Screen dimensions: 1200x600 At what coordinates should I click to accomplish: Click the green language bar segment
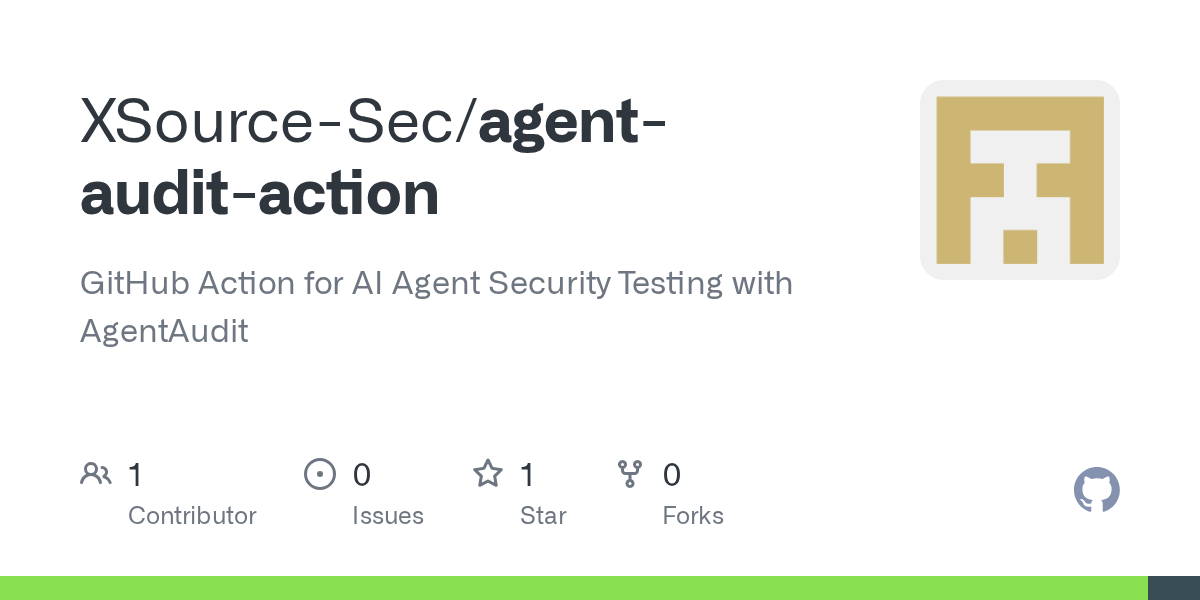pyautogui.click(x=573, y=588)
